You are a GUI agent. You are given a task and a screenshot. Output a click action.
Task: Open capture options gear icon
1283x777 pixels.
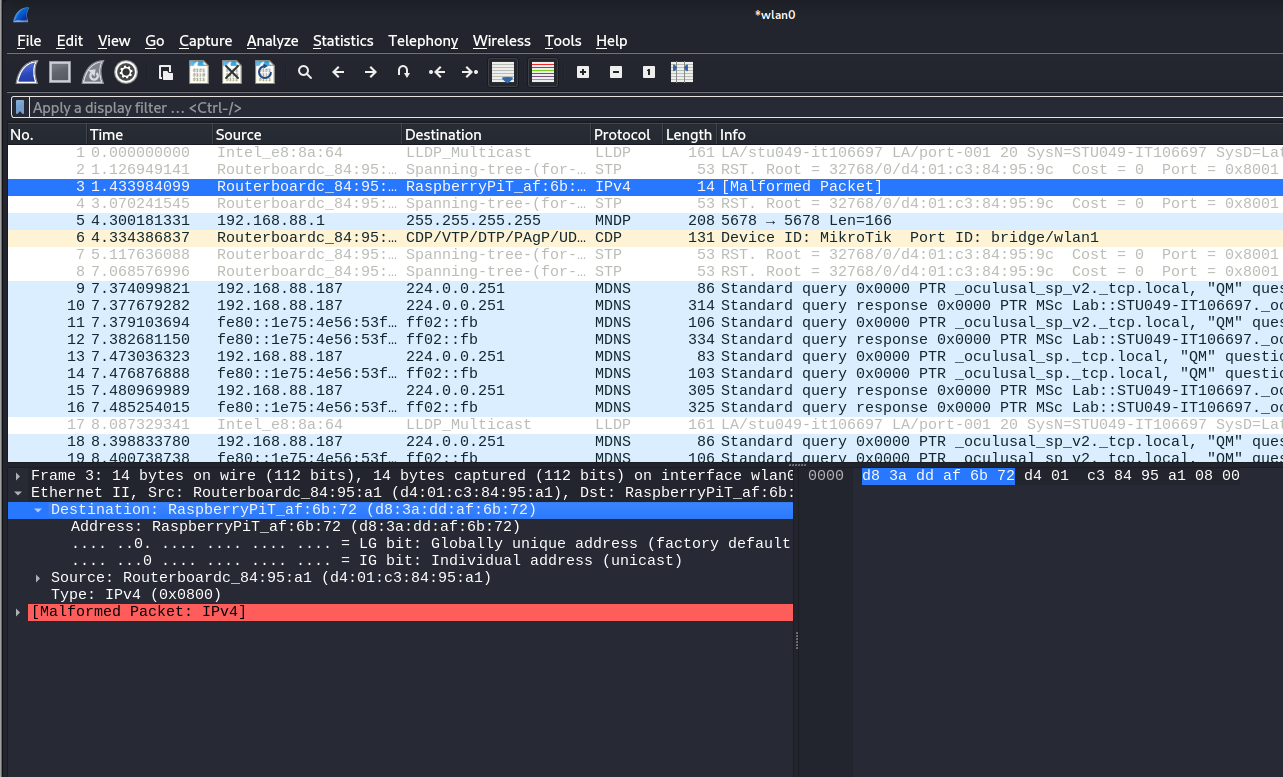coord(125,72)
